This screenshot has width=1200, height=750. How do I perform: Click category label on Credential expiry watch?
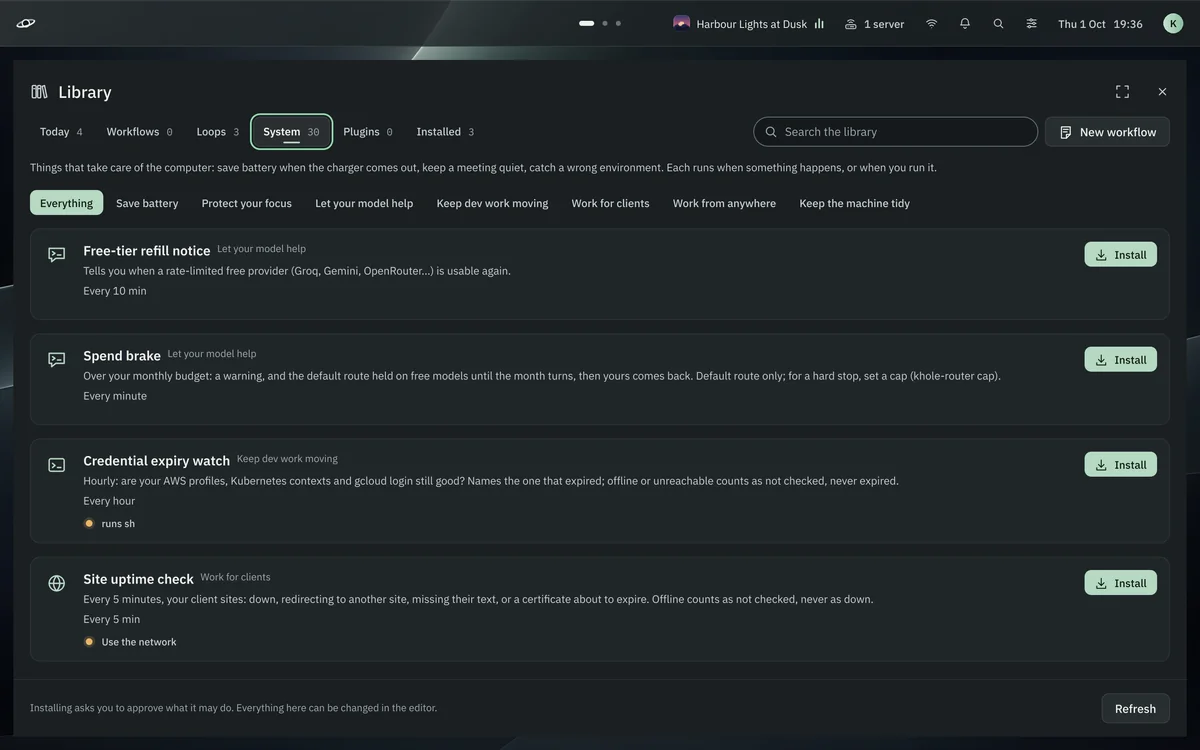click(x=287, y=459)
